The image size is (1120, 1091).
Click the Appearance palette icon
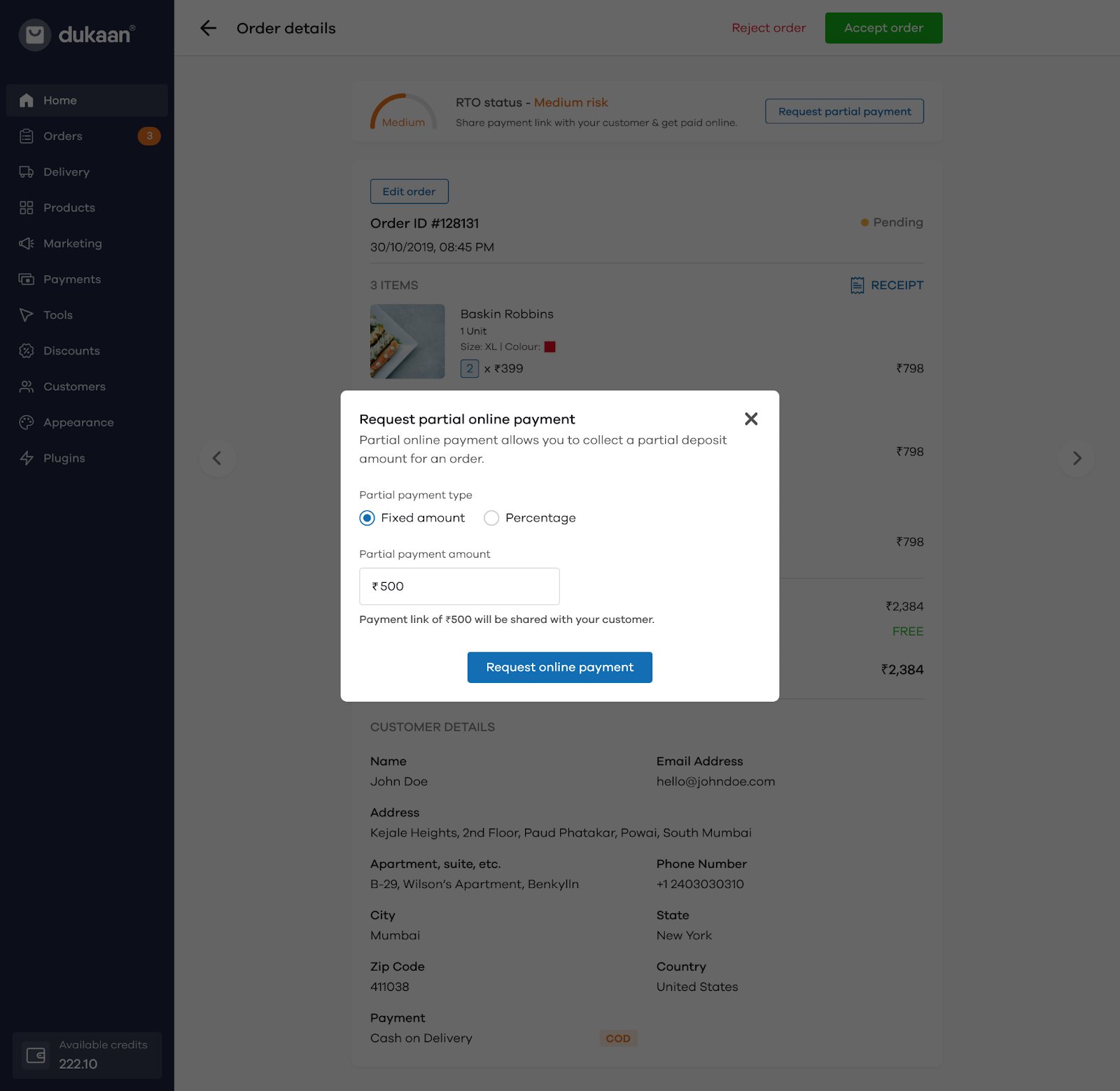[27, 422]
